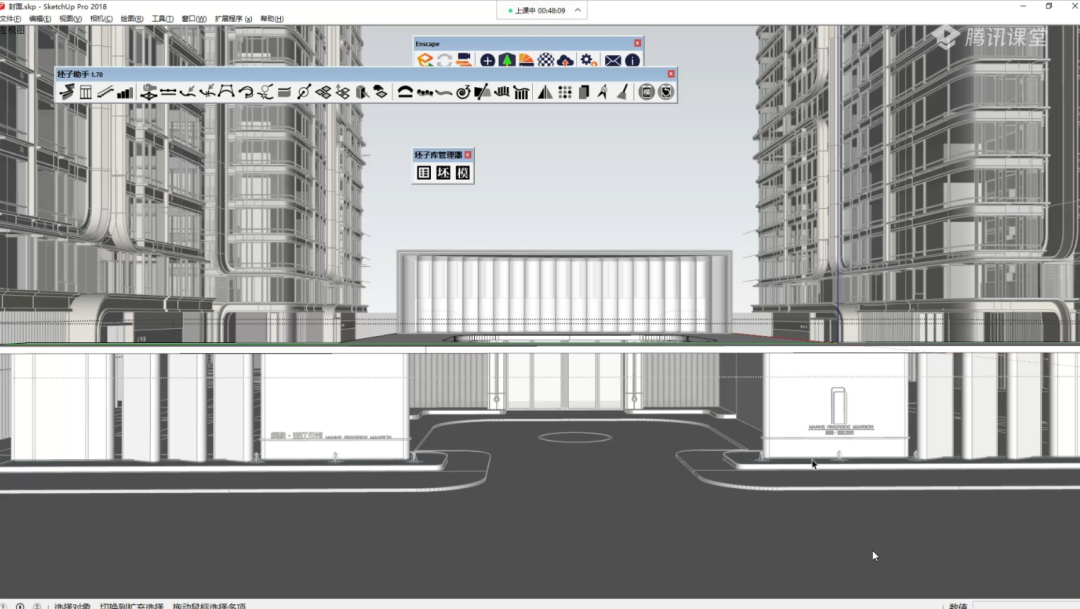Click the ascending bars step icon
The image size is (1080, 609).
(124, 92)
